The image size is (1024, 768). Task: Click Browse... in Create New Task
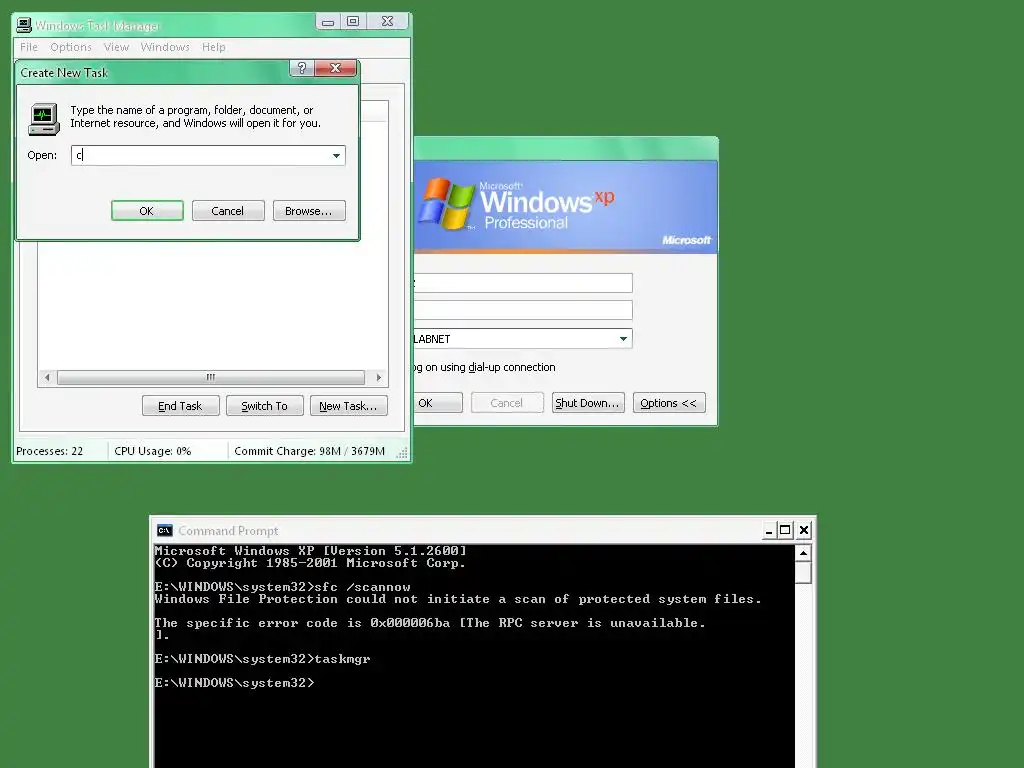click(x=309, y=211)
